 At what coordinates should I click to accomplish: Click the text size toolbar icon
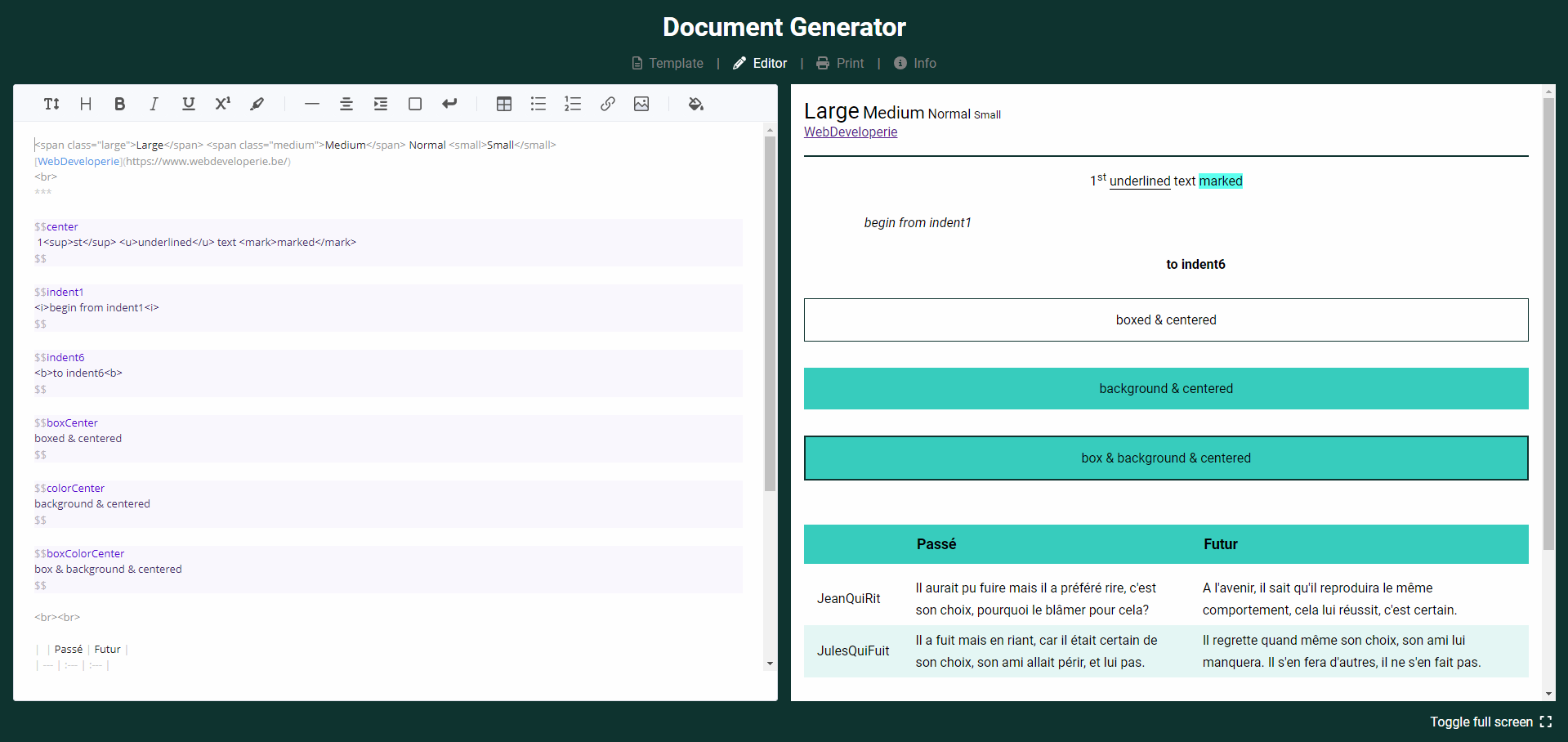pos(51,104)
